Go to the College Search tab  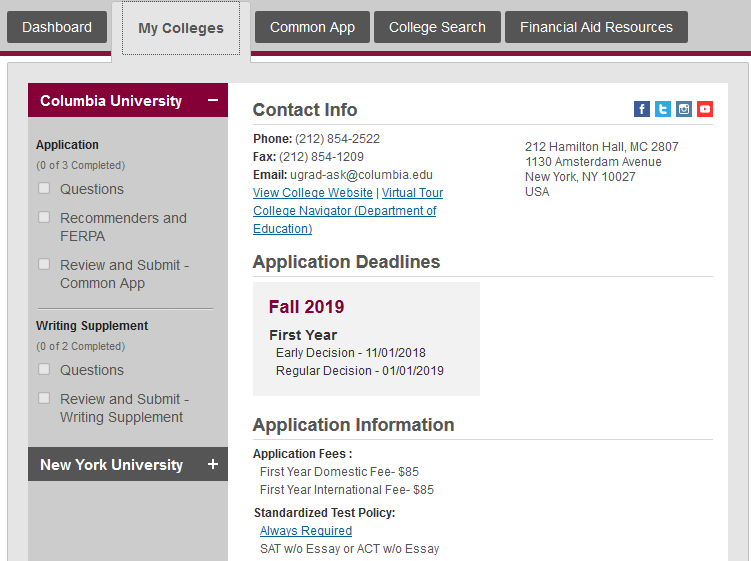(437, 27)
